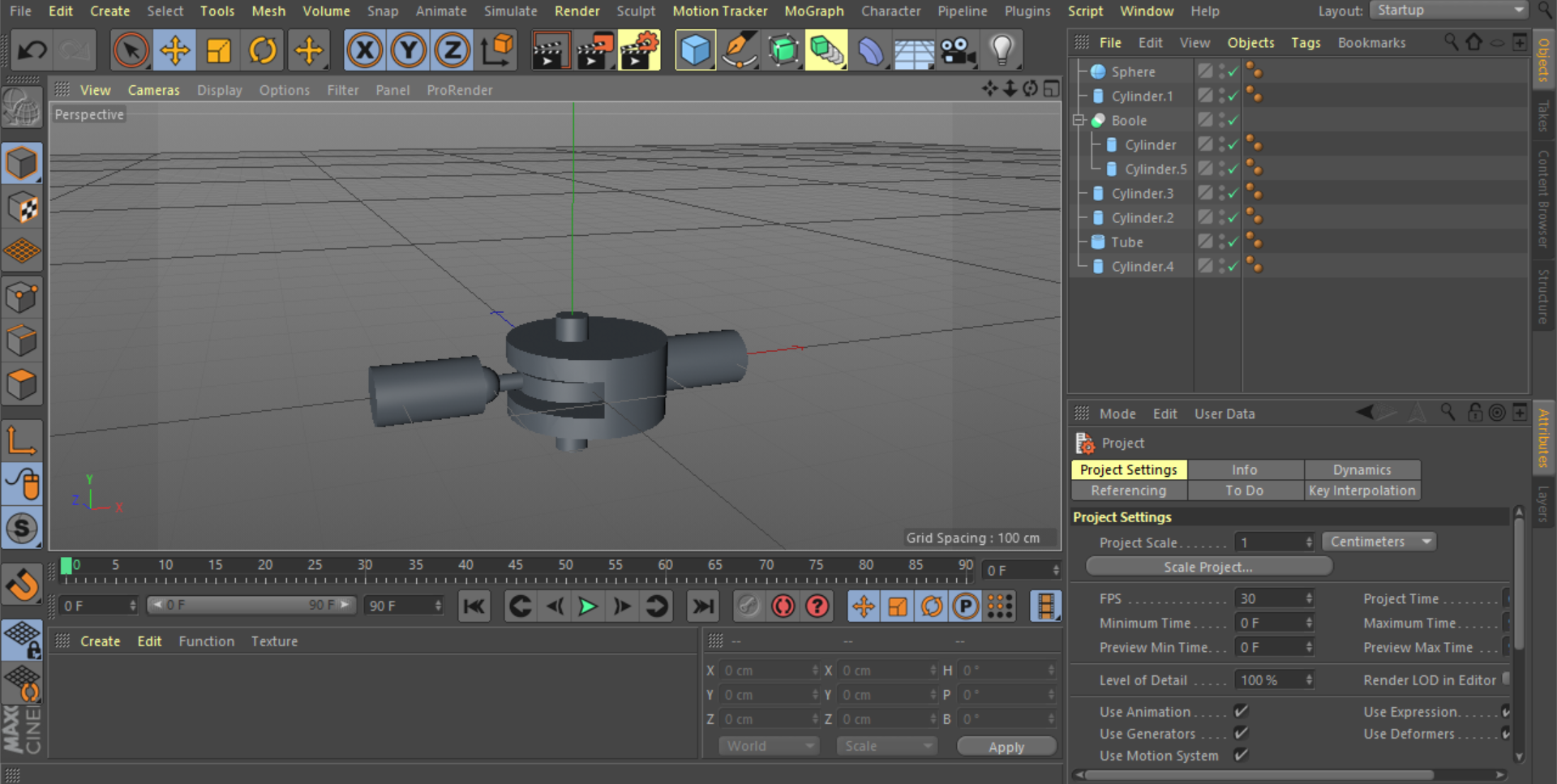Toggle X-axis lock
Image resolution: width=1557 pixels, height=784 pixels.
[365, 50]
